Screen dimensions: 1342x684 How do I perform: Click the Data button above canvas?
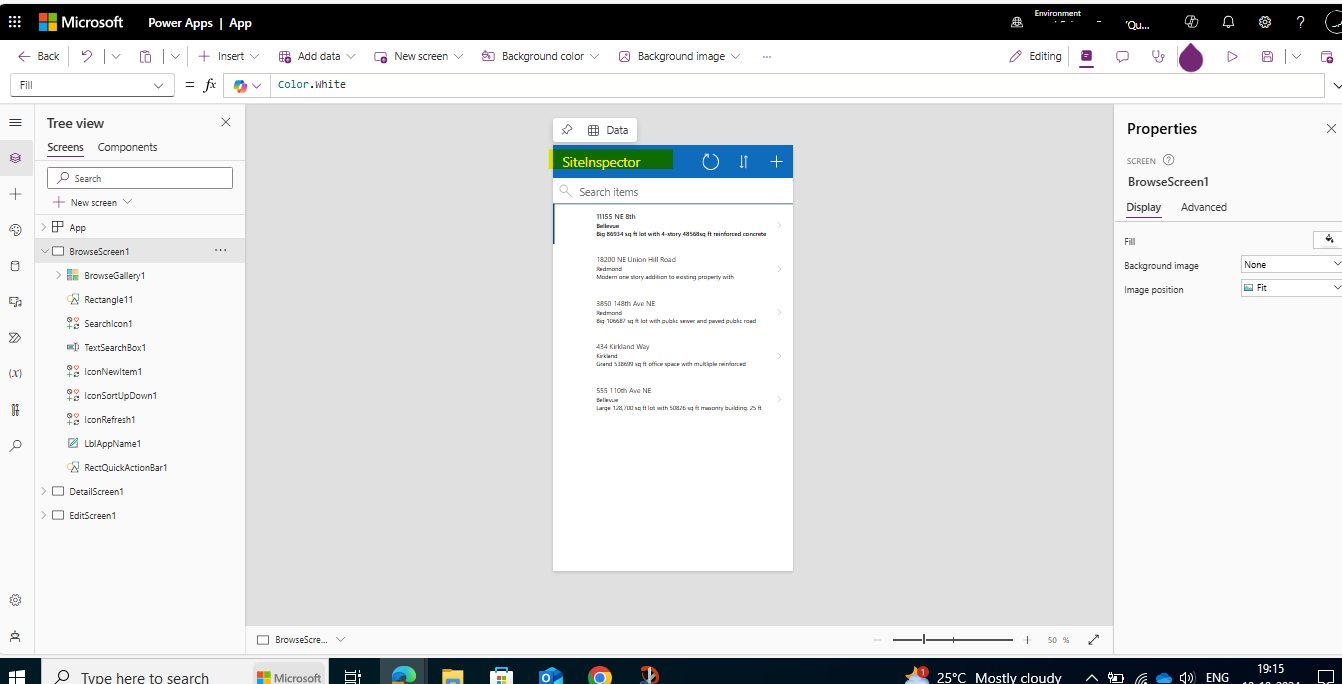click(x=608, y=130)
